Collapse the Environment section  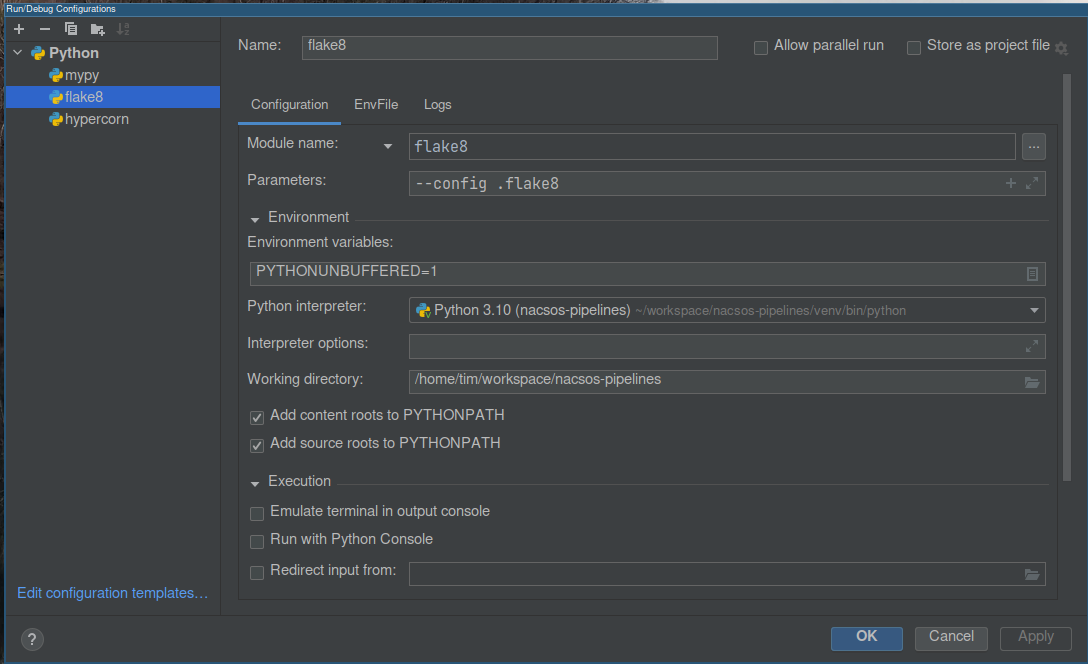click(x=256, y=218)
